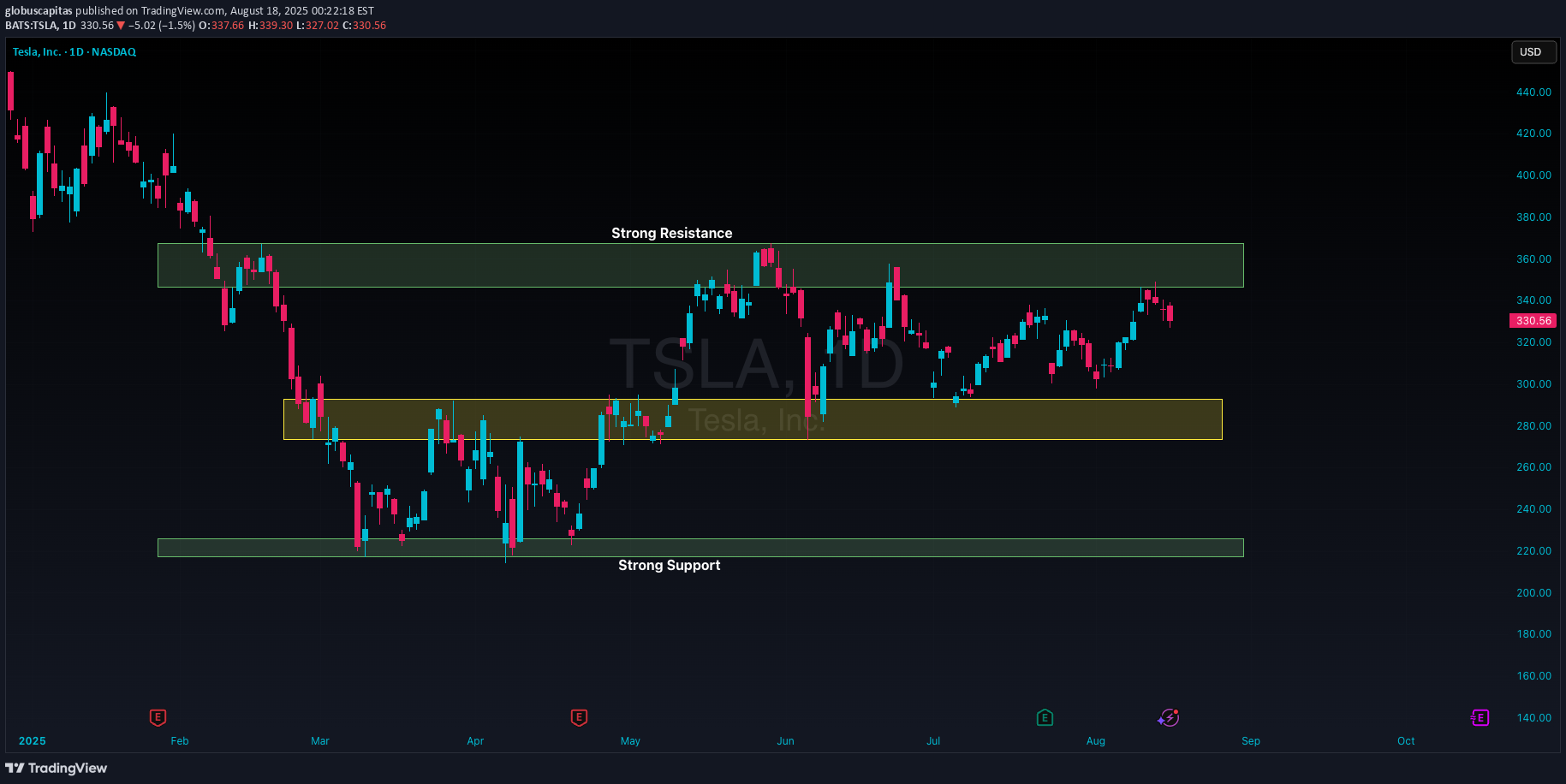This screenshot has height=784, width=1566.
Task: Click the red earnings marker before May
Action: pos(579,717)
